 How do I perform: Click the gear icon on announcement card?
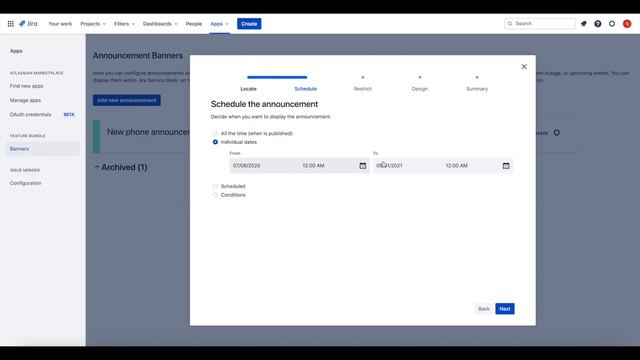click(557, 133)
